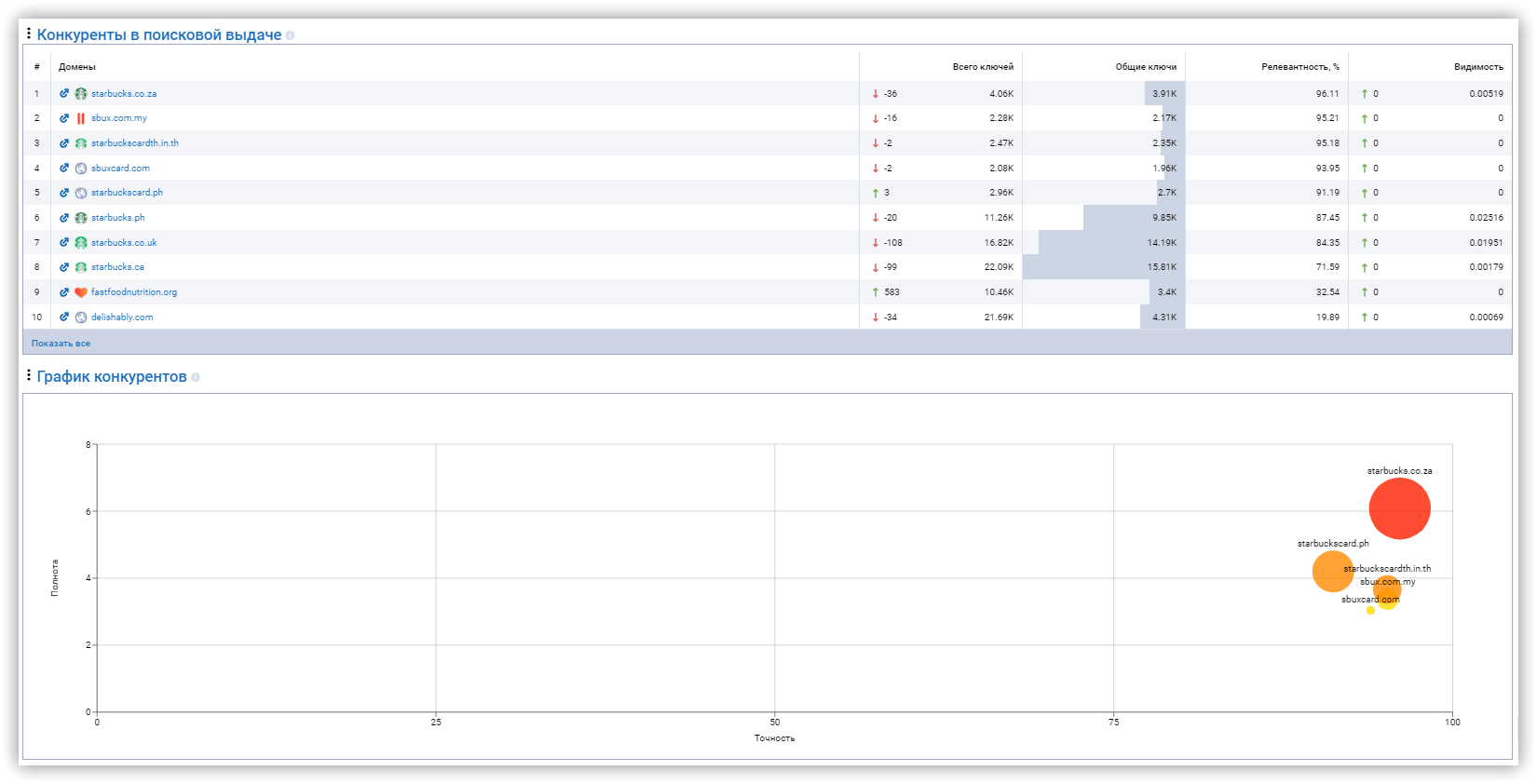Open external link icon for starbucks.co.uk

tap(64, 243)
